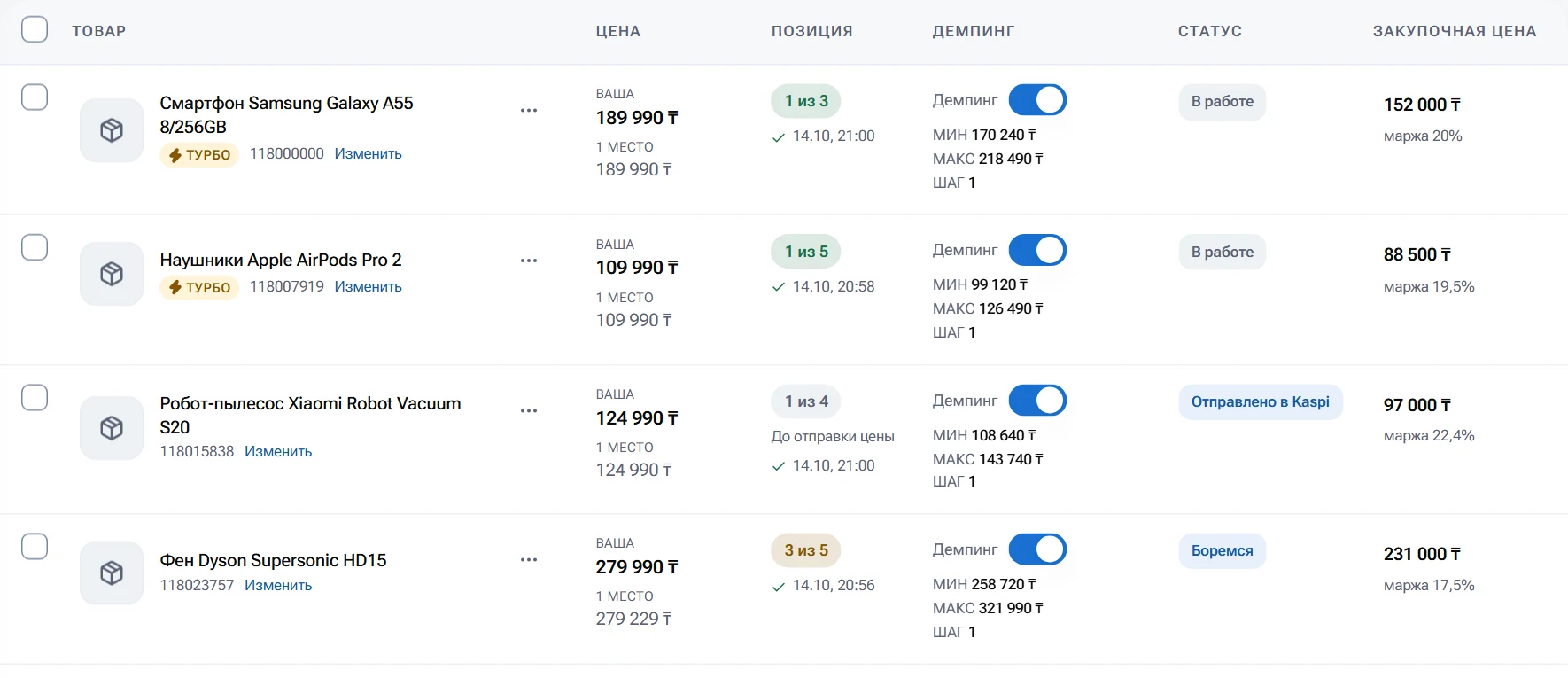Click the 1 из 3 position badge
Image resolution: width=1568 pixels, height=678 pixels.
(x=806, y=101)
